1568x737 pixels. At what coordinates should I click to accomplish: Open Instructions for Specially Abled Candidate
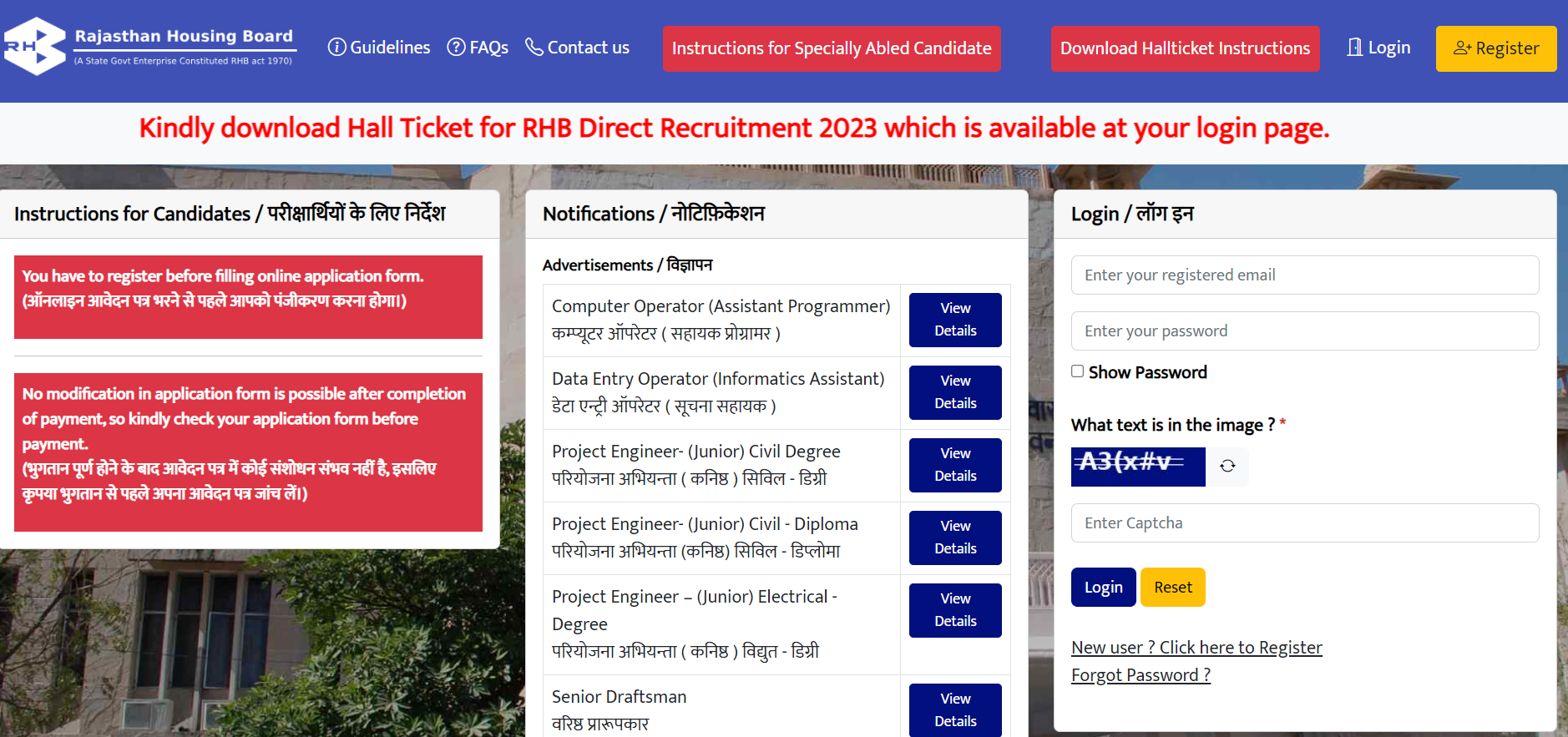tap(832, 48)
